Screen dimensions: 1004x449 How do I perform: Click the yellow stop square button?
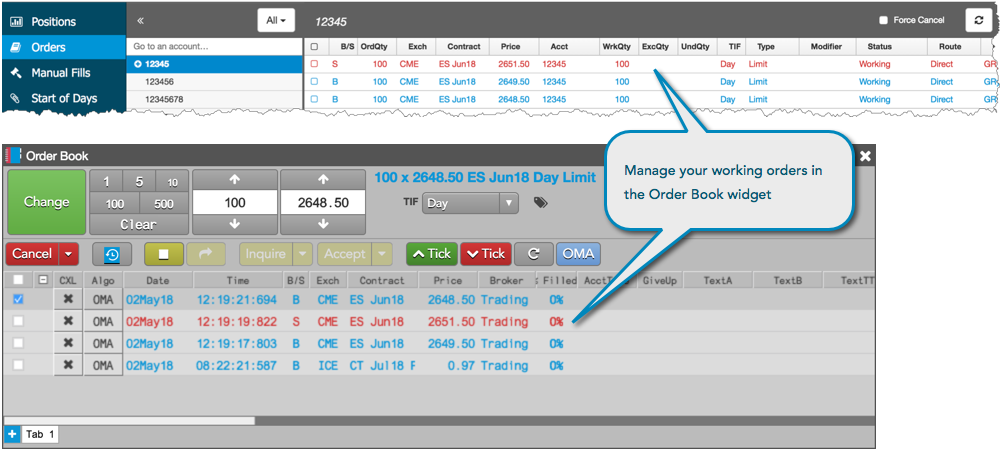(164, 254)
